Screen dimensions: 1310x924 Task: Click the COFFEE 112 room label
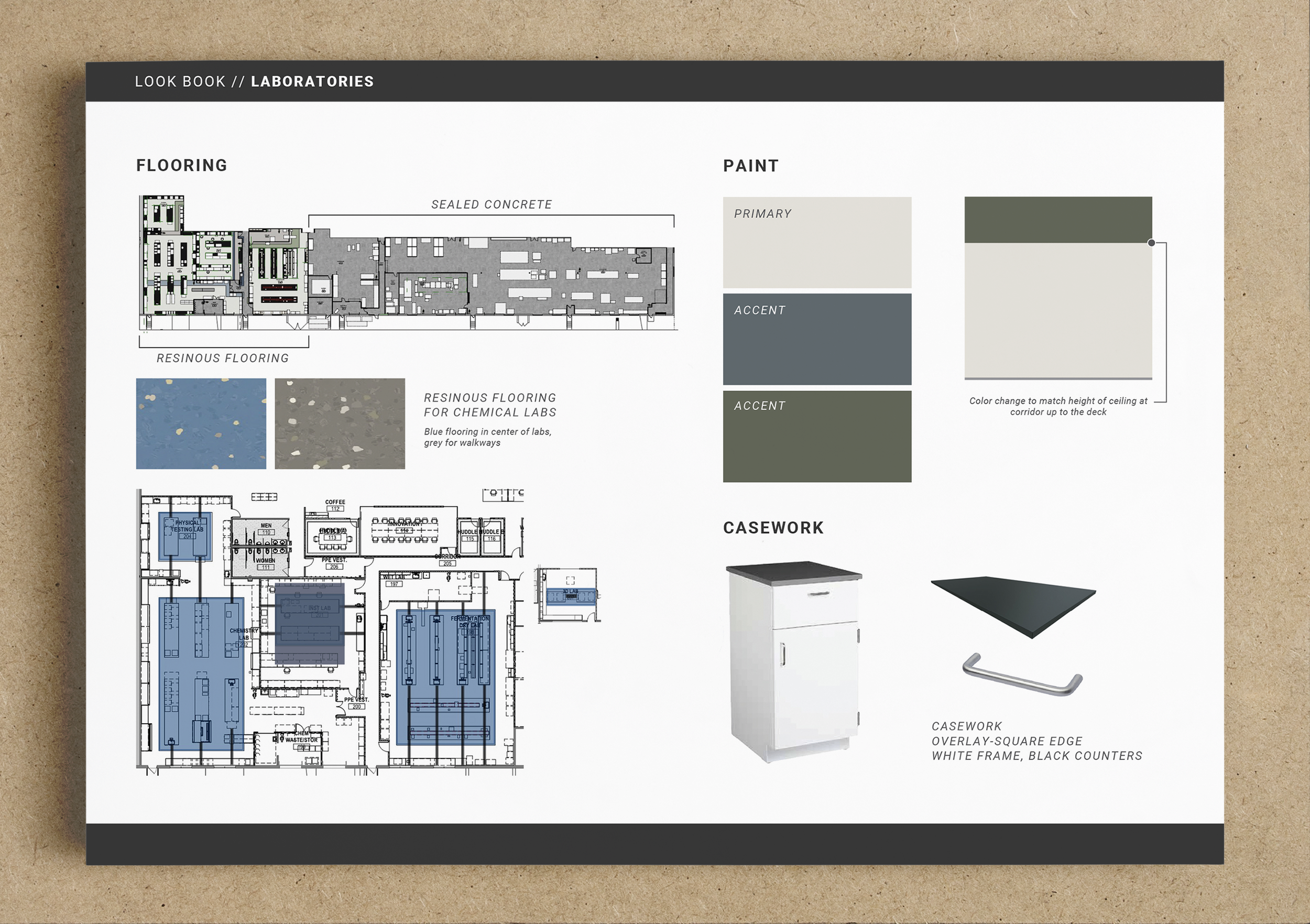[335, 505]
